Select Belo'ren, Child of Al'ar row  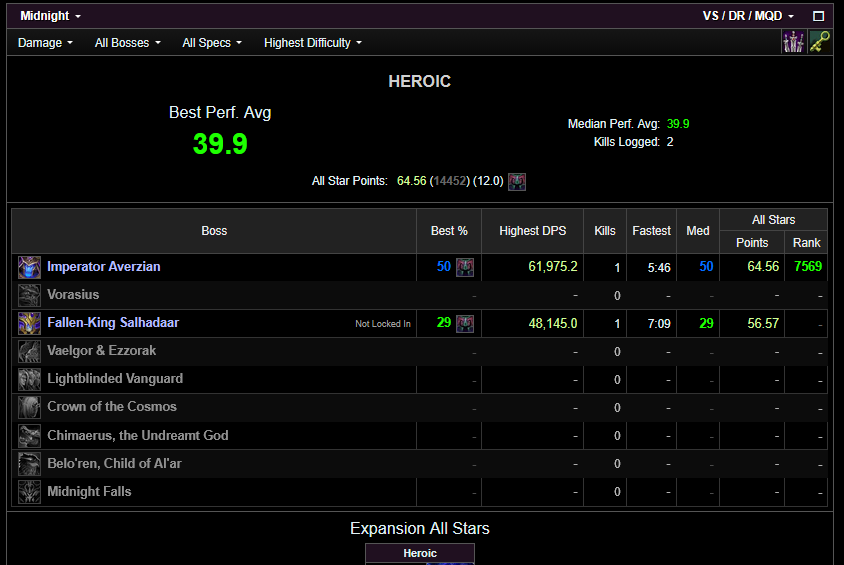tap(419, 463)
